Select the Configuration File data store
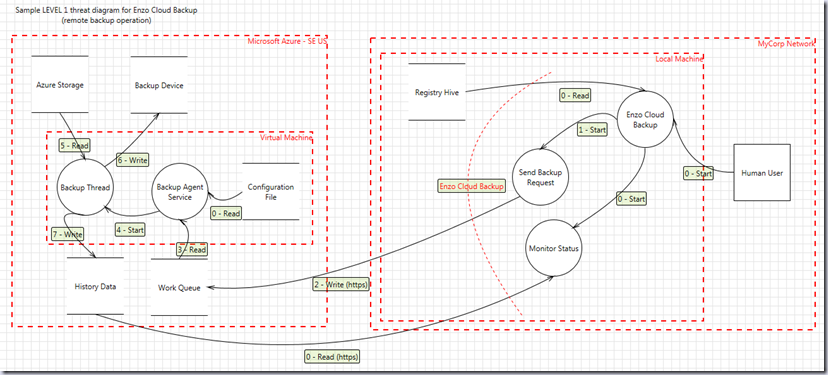828x375 pixels. tap(271, 192)
